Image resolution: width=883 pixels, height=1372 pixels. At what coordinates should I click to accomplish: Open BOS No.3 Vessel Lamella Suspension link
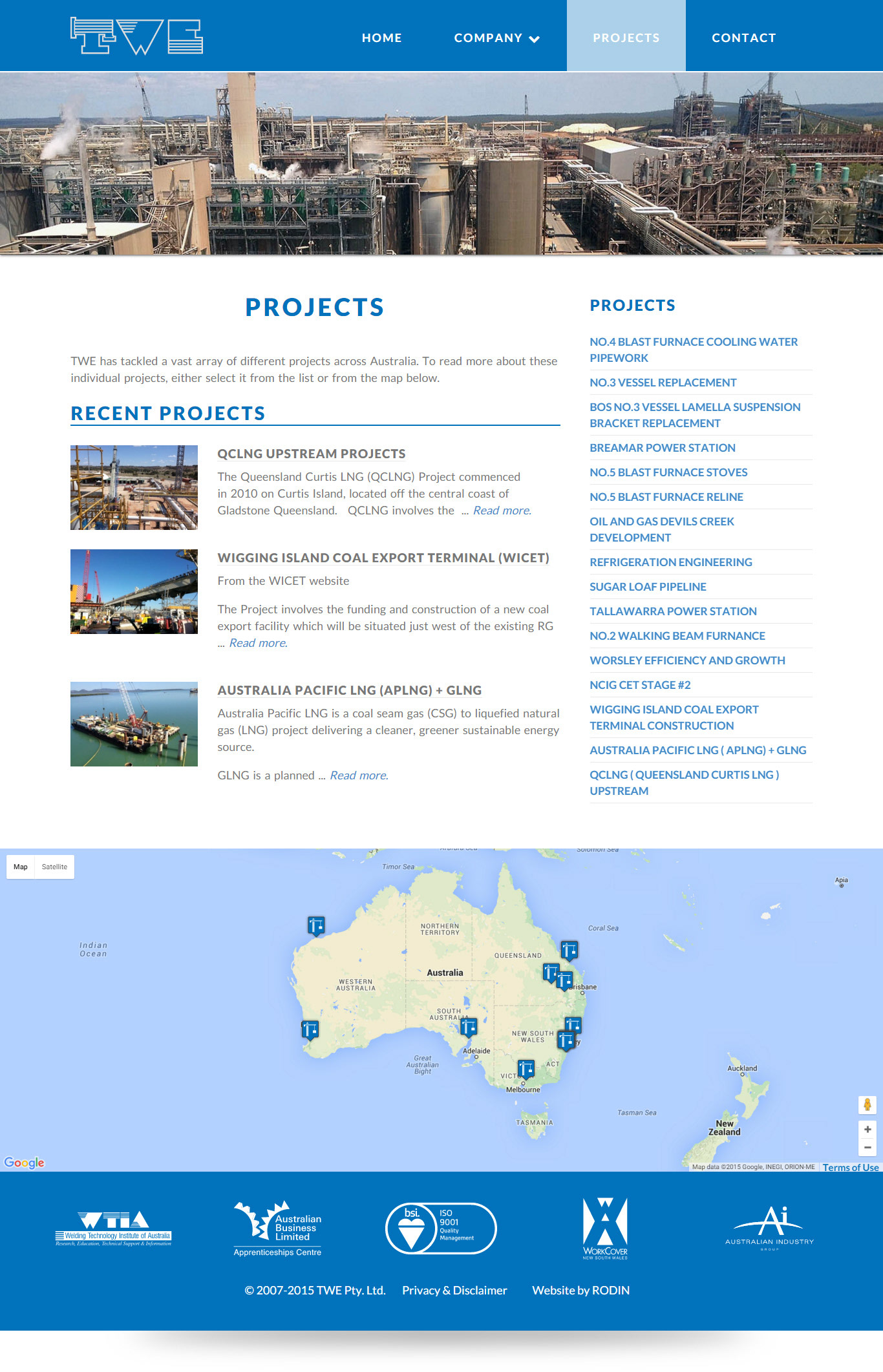[x=695, y=415]
